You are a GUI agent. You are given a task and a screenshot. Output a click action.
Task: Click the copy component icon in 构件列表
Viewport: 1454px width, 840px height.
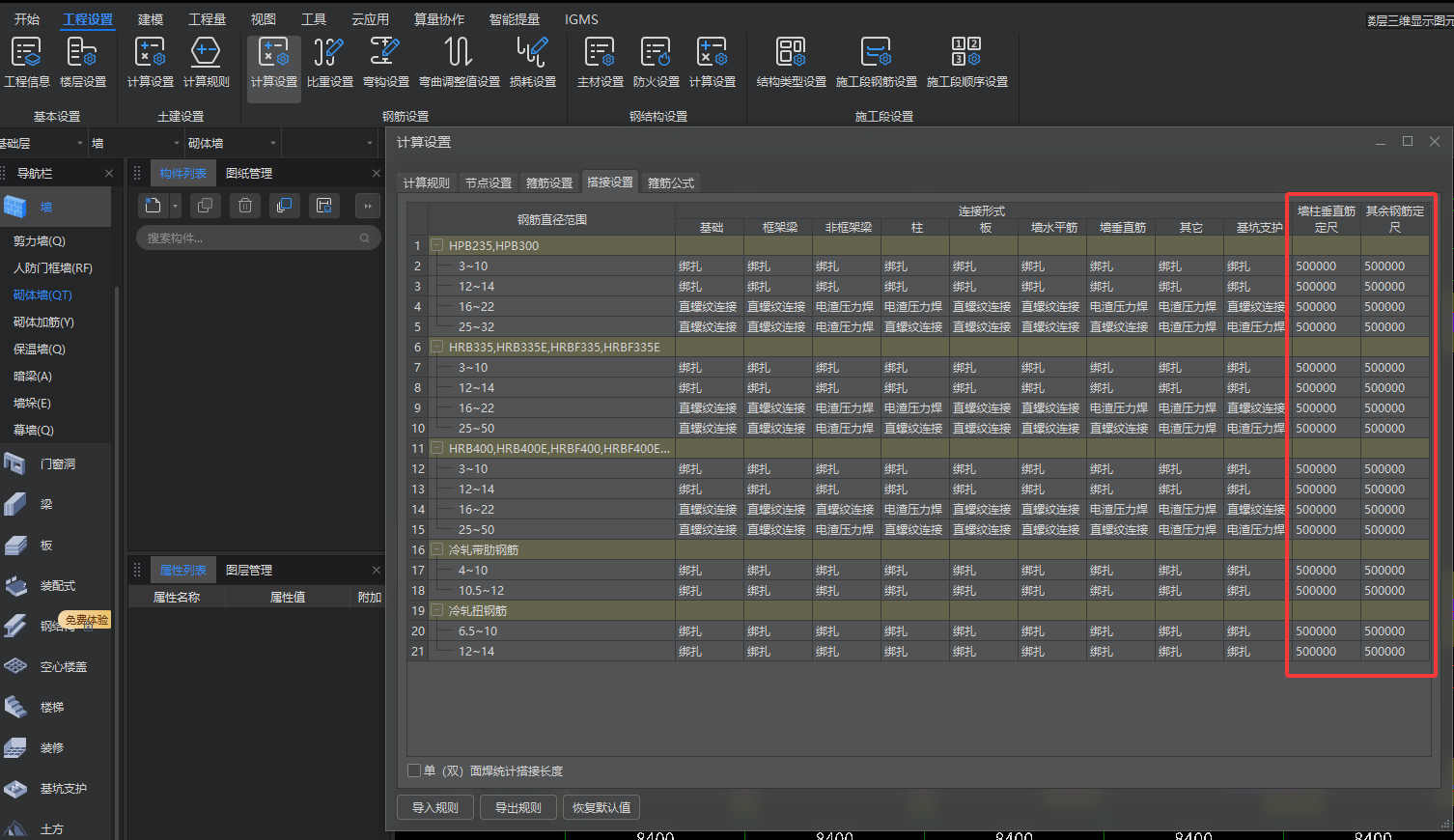click(205, 206)
